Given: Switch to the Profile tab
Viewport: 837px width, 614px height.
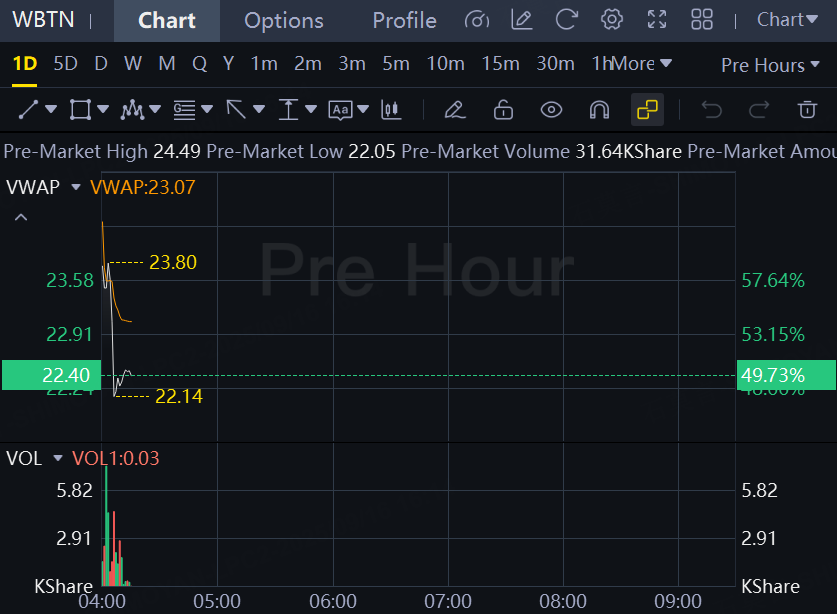Looking at the screenshot, I should coord(405,20).
